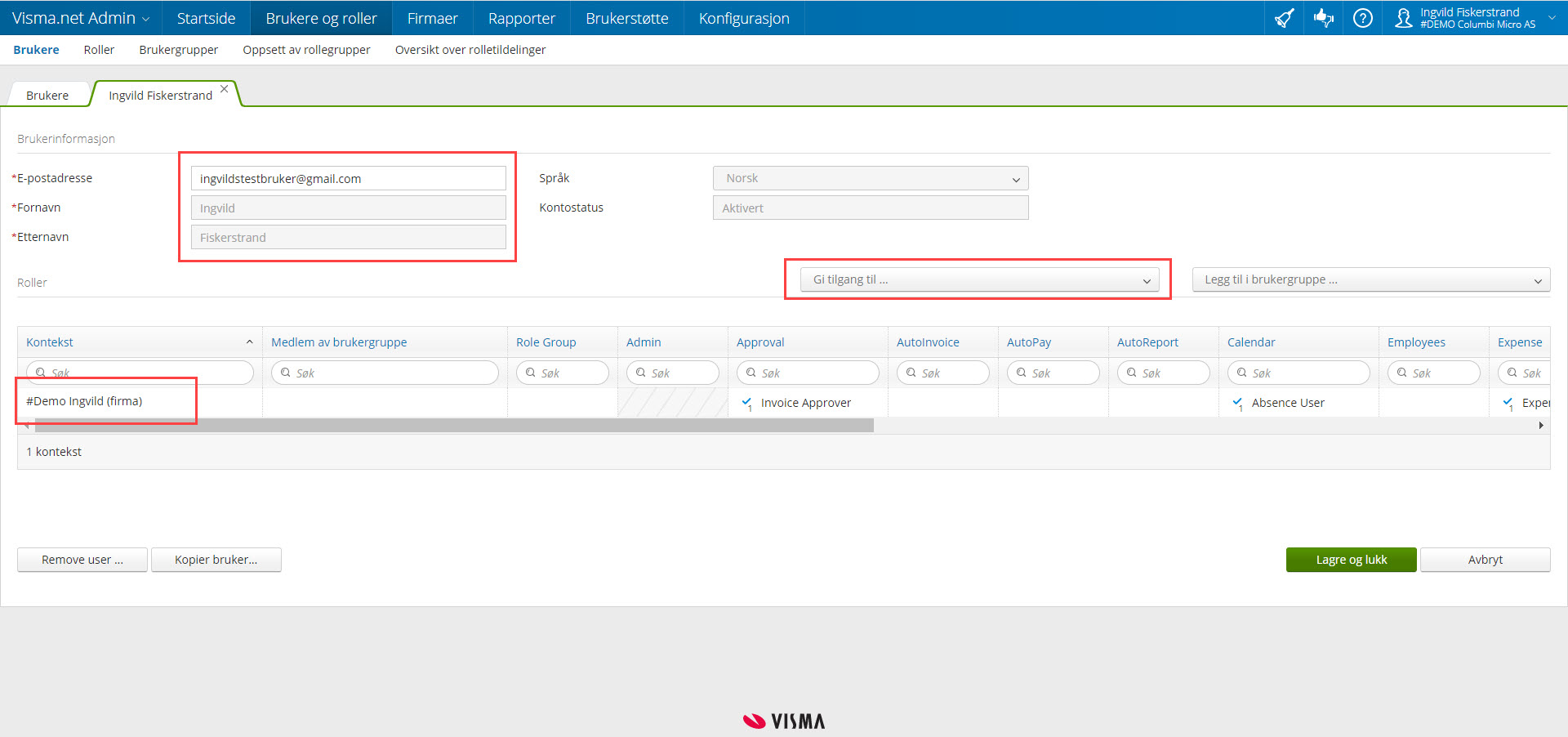
Task: Select the Brukergrupper submenu item
Action: click(178, 50)
